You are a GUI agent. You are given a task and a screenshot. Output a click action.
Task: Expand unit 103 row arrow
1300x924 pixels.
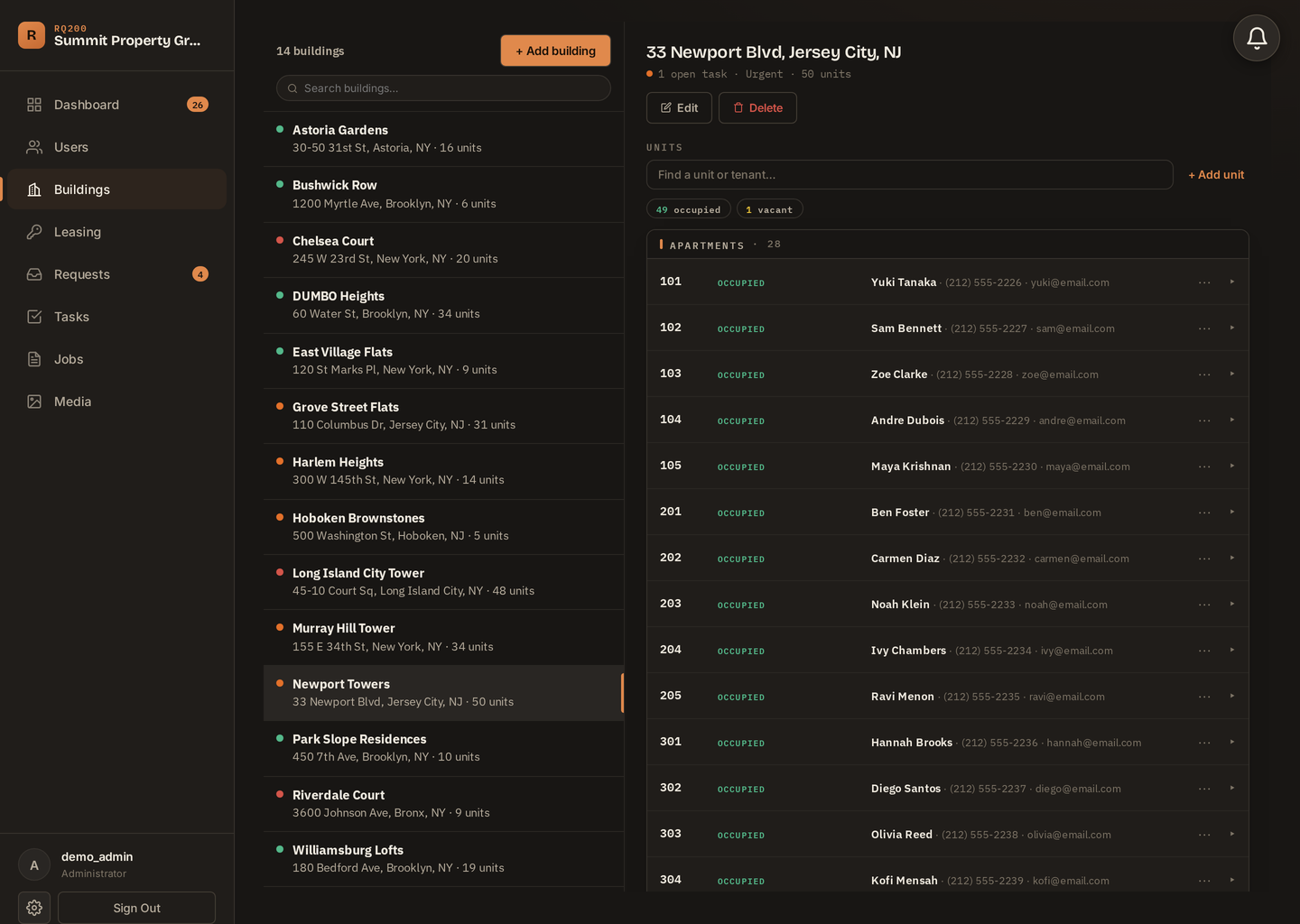click(1232, 374)
